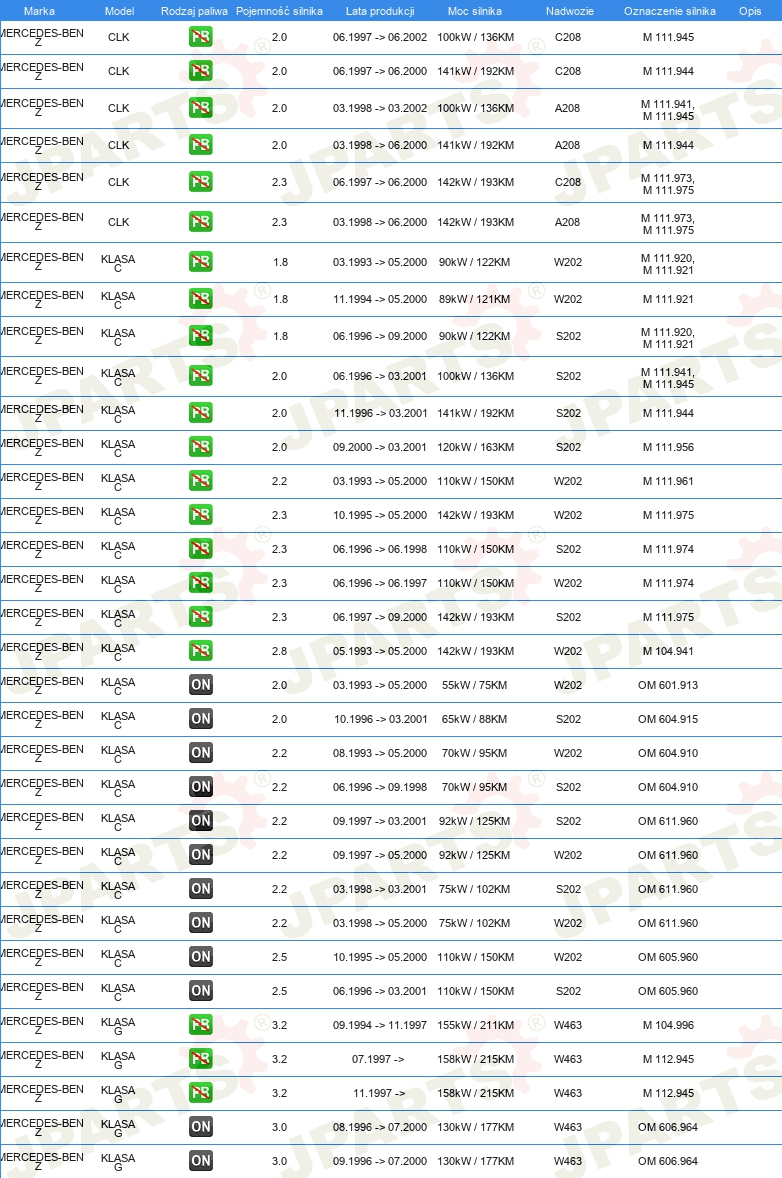Click the engine capacity value '2.8'
Viewport: 782px width, 1178px height.
tap(279, 651)
